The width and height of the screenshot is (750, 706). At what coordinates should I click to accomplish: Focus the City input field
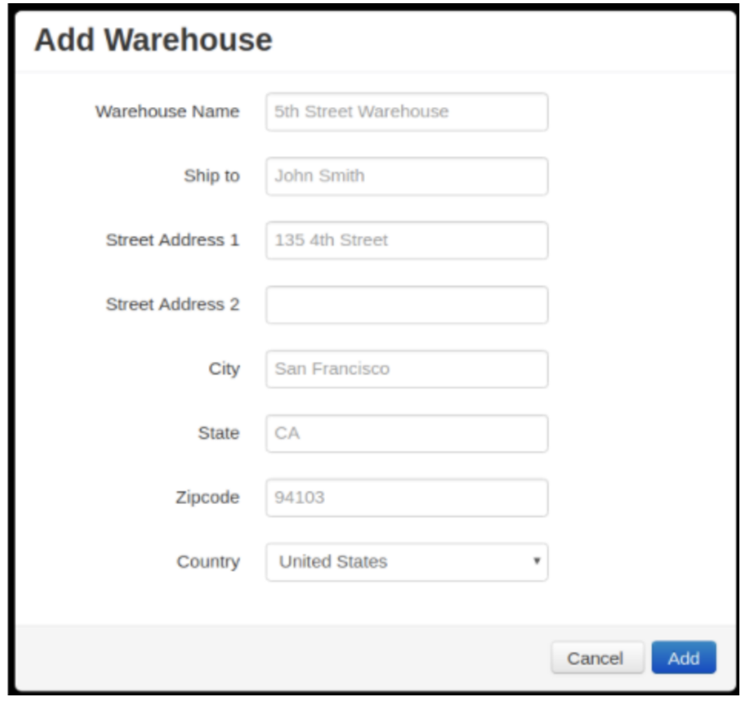[407, 369]
